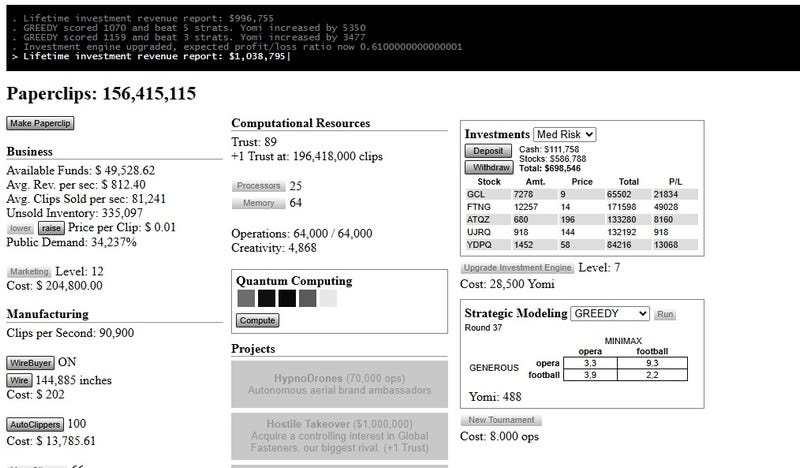The height and width of the screenshot is (468, 800).
Task: Click payoff cell 9,3 in grid
Action: click(x=652, y=363)
